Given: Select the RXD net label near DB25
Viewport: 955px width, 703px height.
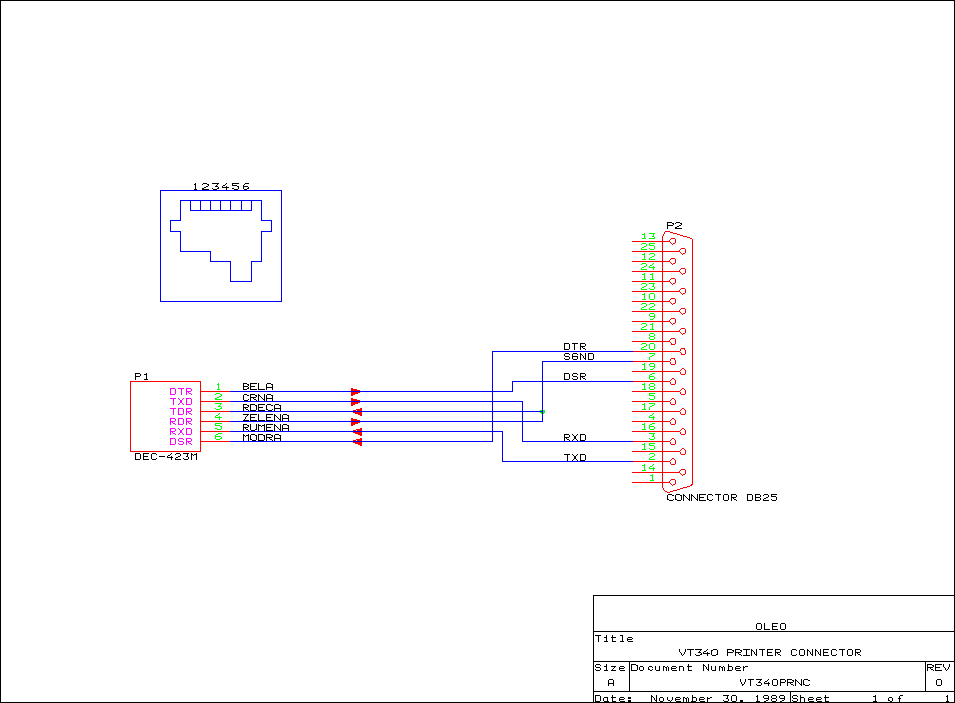Looking at the screenshot, I should [x=575, y=437].
